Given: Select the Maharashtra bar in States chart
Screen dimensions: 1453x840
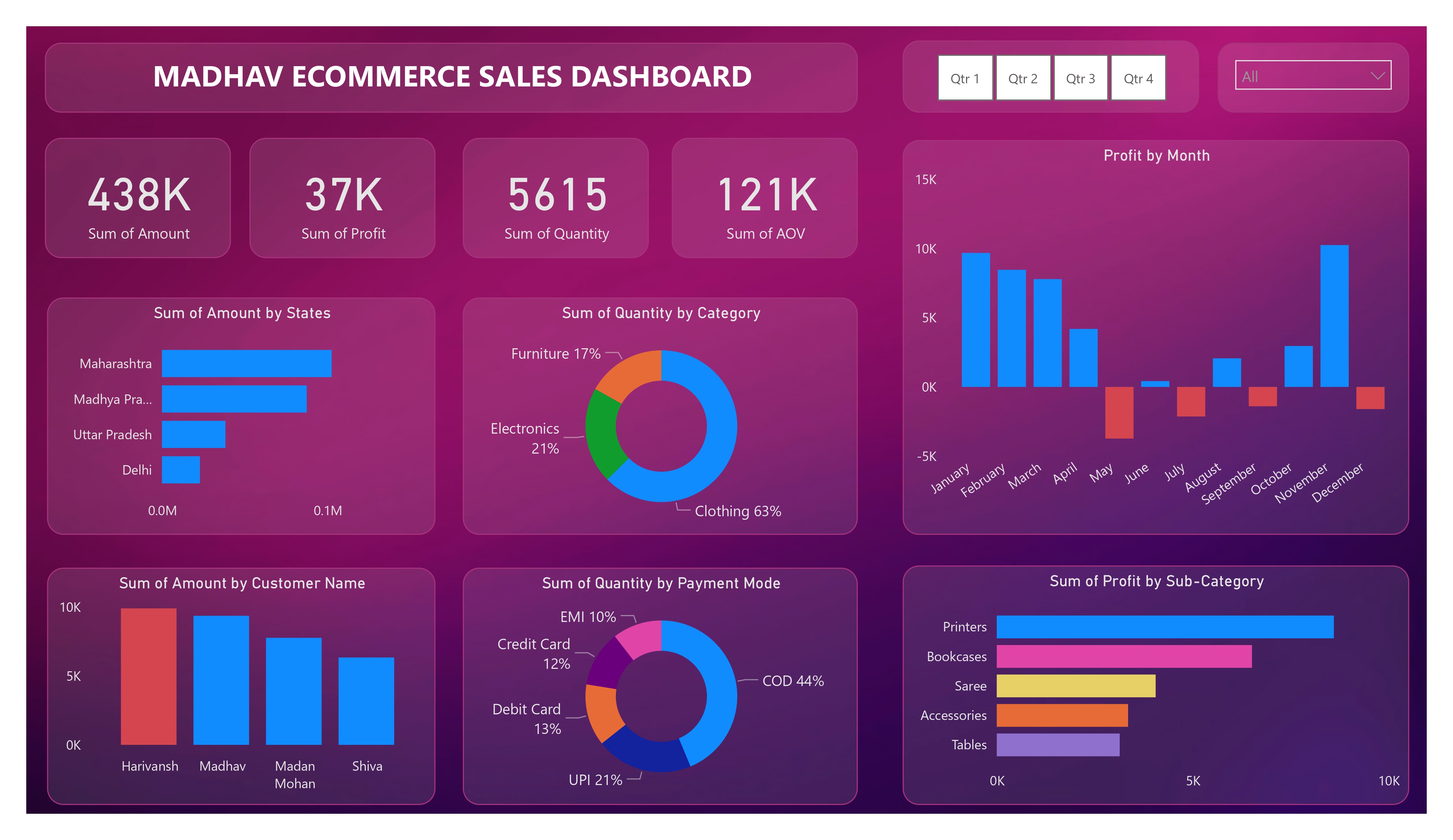Looking at the screenshot, I should [247, 363].
